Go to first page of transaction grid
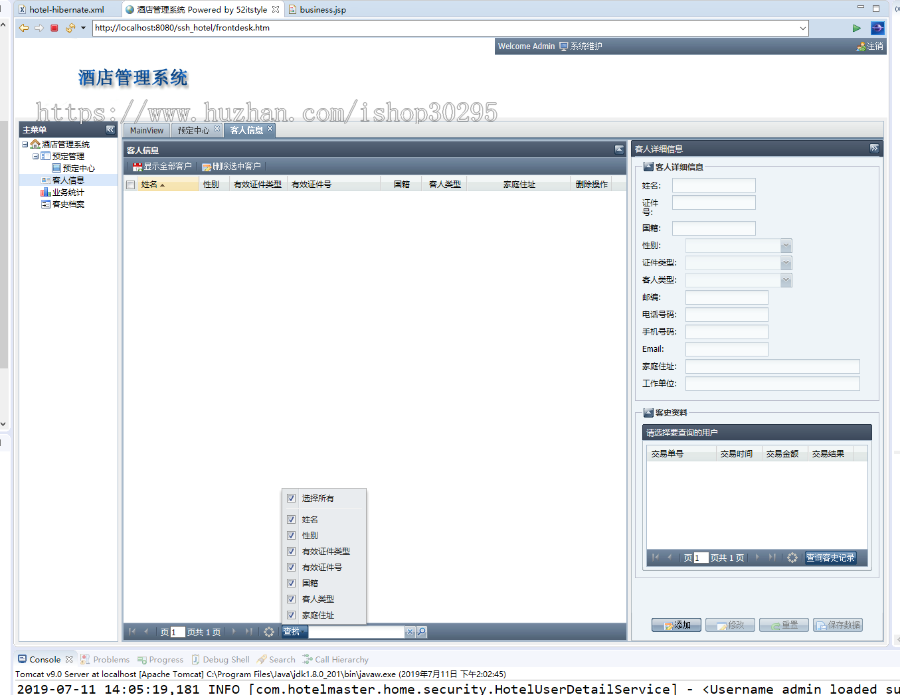The height and width of the screenshot is (695, 900). click(x=655, y=558)
